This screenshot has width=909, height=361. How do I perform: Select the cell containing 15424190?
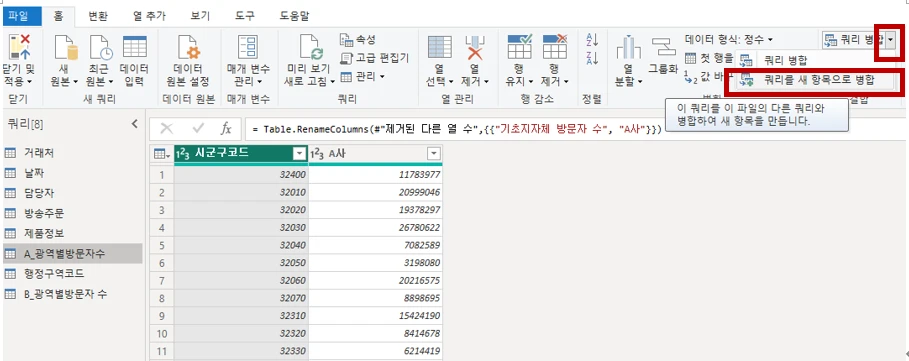[376, 315]
